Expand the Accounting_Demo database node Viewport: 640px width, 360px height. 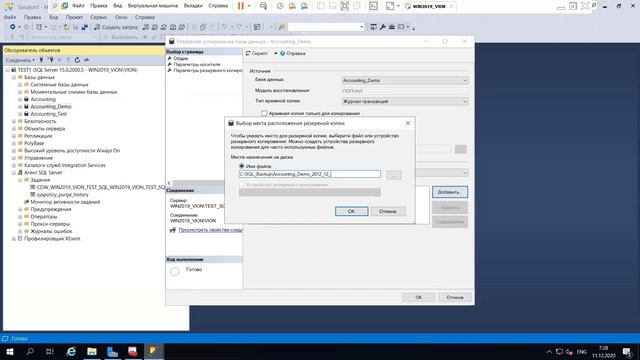[x=20, y=107]
